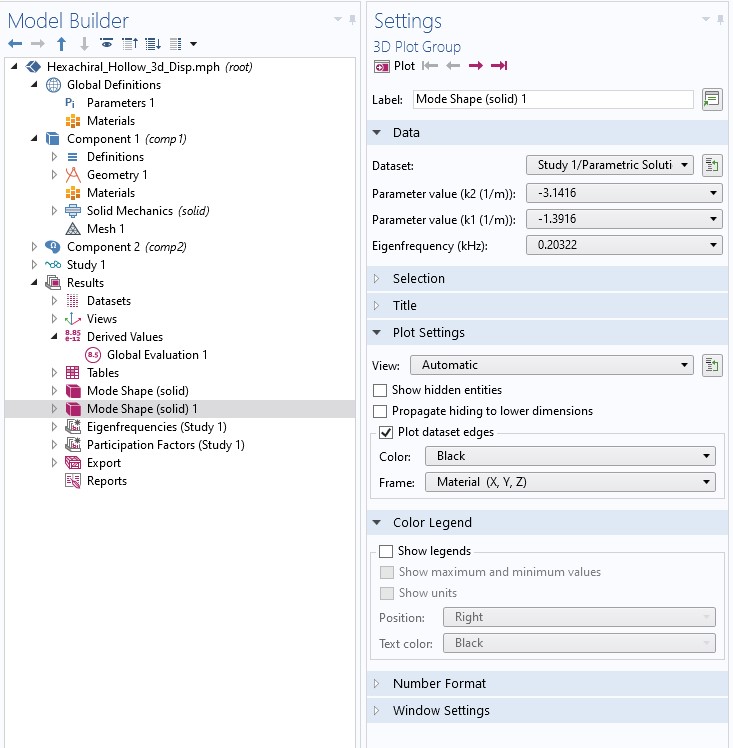
Task: Click the Expand All tree icon
Action: point(152,44)
